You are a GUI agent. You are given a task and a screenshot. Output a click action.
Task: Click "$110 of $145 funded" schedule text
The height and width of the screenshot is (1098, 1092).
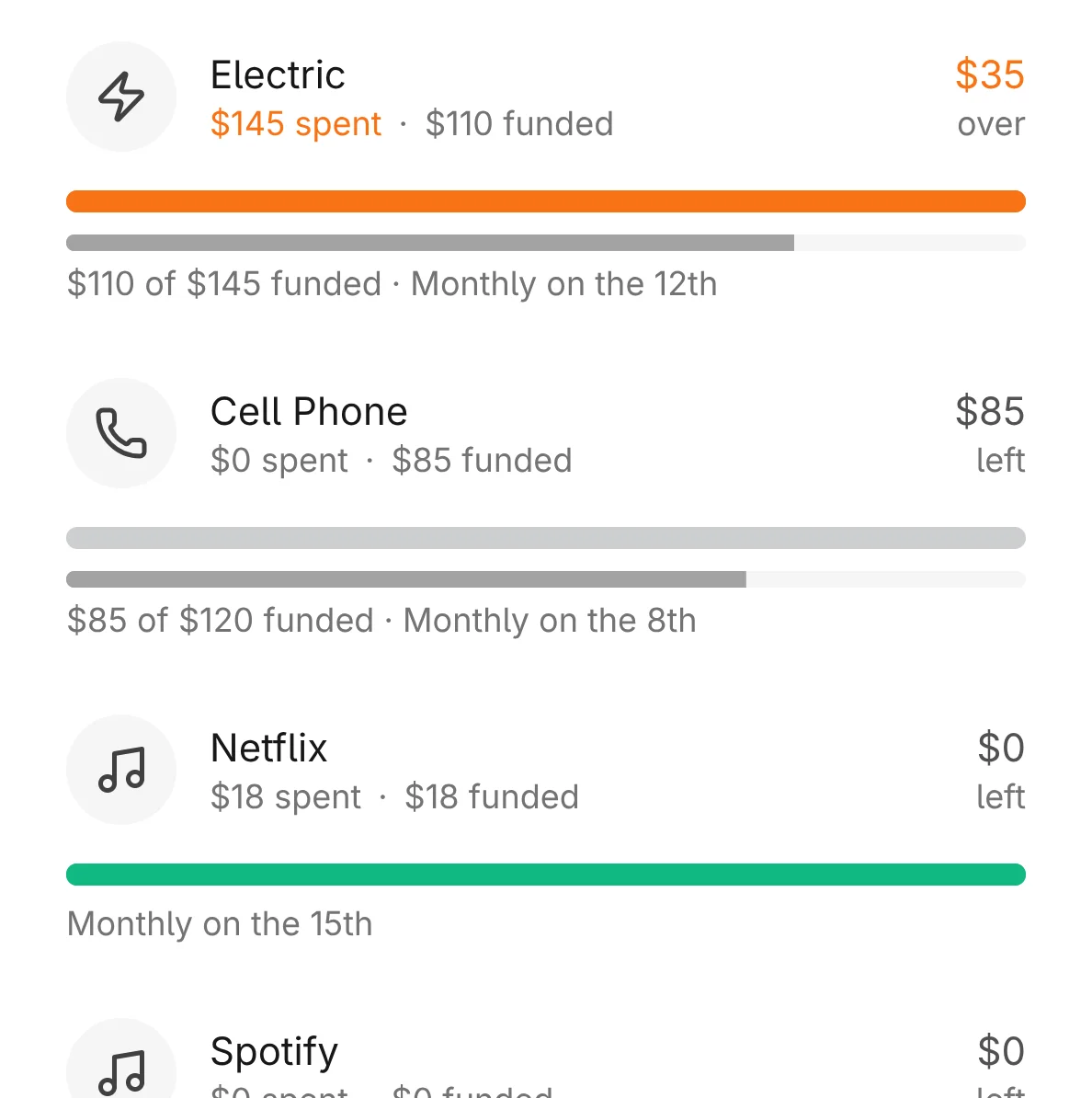tap(392, 284)
